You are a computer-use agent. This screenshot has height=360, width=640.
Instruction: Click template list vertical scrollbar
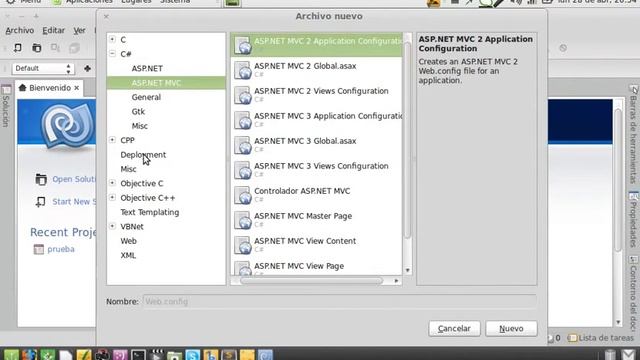[407, 140]
